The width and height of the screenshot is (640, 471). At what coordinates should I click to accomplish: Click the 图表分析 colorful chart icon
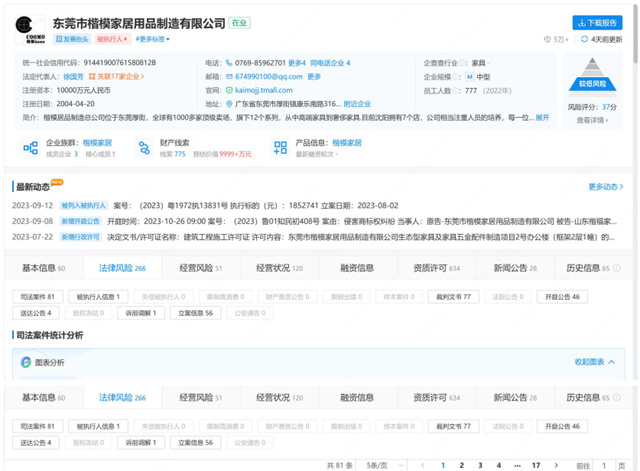click(x=26, y=362)
